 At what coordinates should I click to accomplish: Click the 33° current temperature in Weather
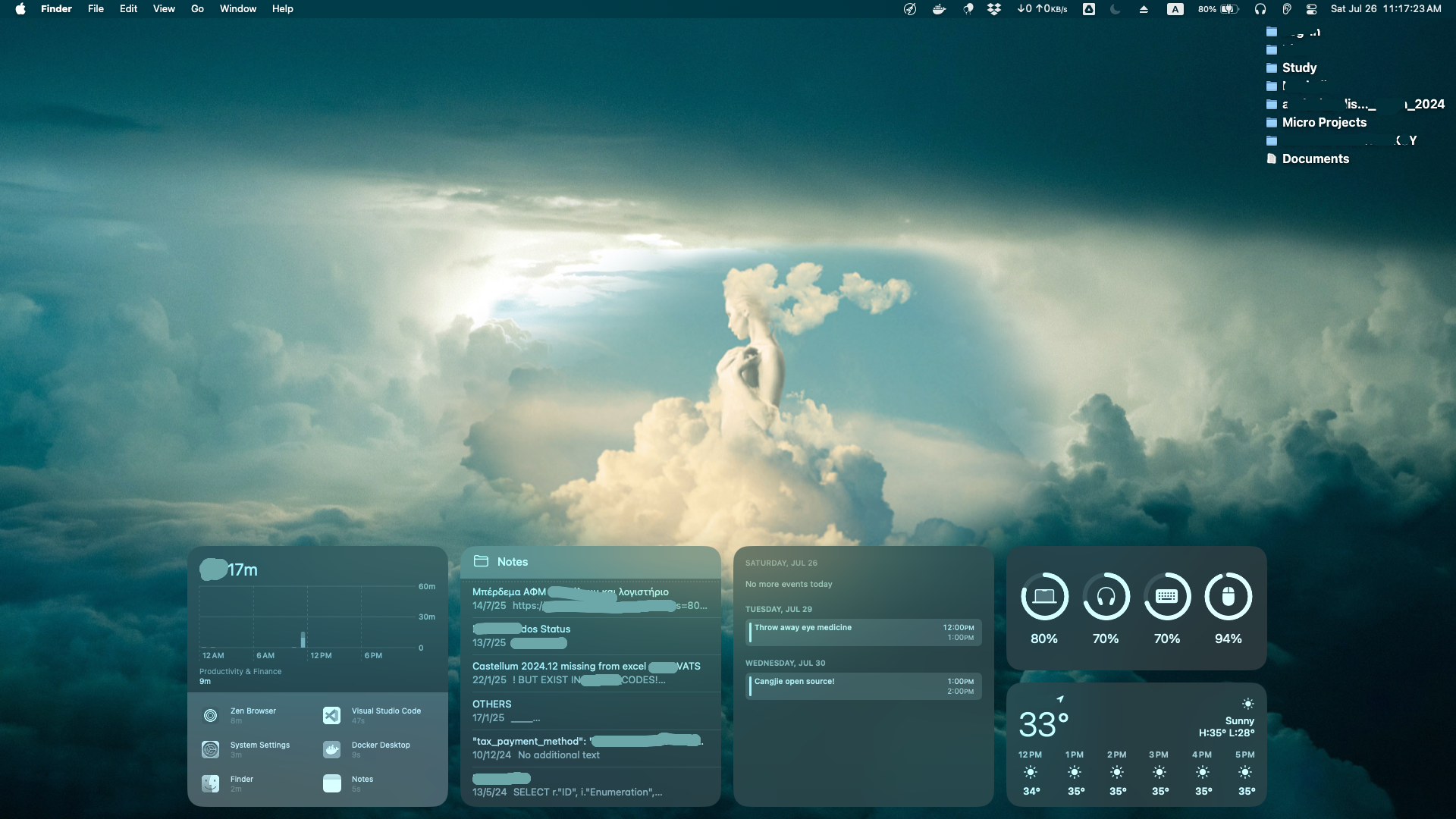tap(1043, 724)
